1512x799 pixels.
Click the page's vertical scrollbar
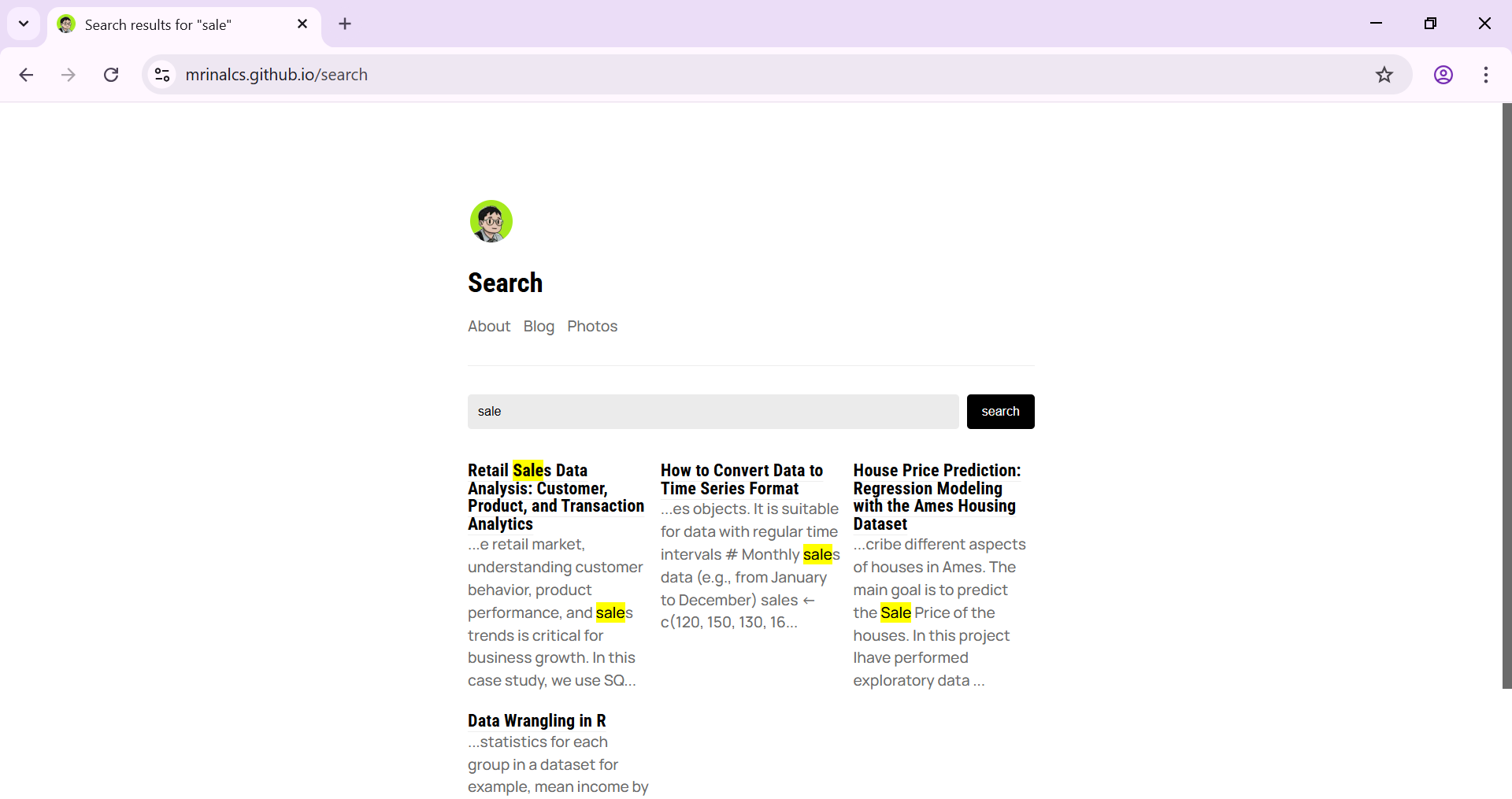click(1506, 394)
